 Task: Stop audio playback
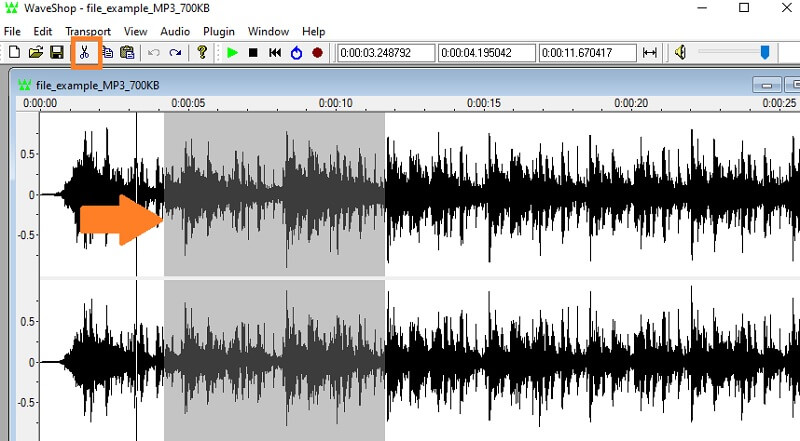pos(253,52)
